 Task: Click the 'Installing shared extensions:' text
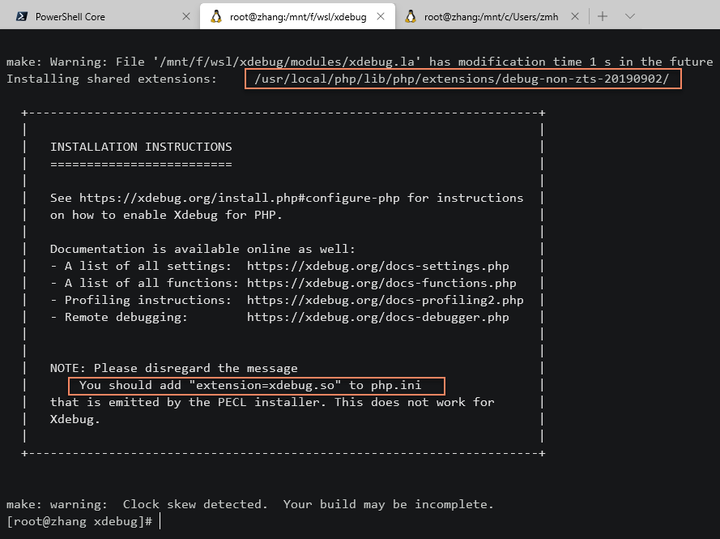[112, 79]
